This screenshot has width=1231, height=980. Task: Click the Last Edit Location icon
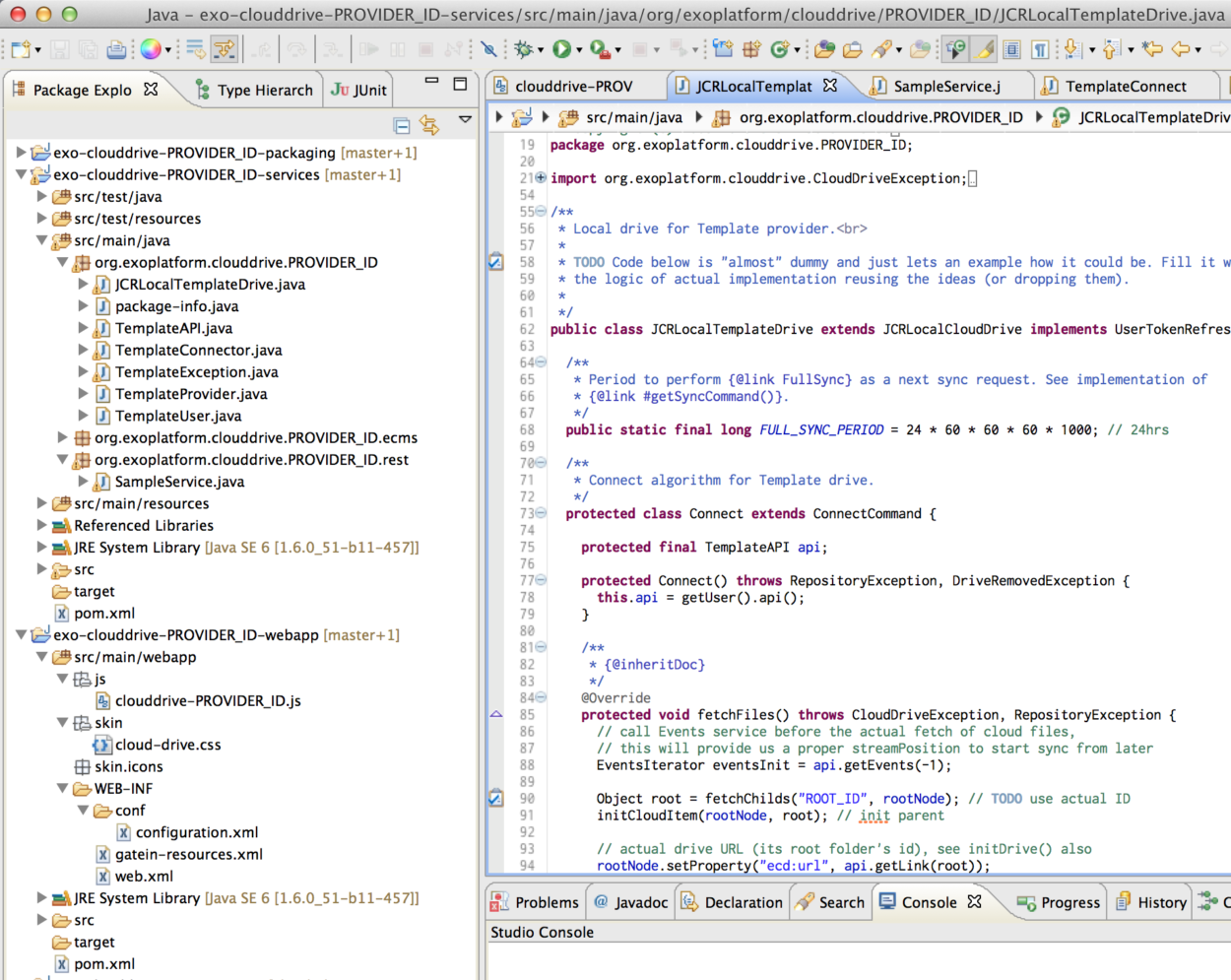[x=1151, y=49]
